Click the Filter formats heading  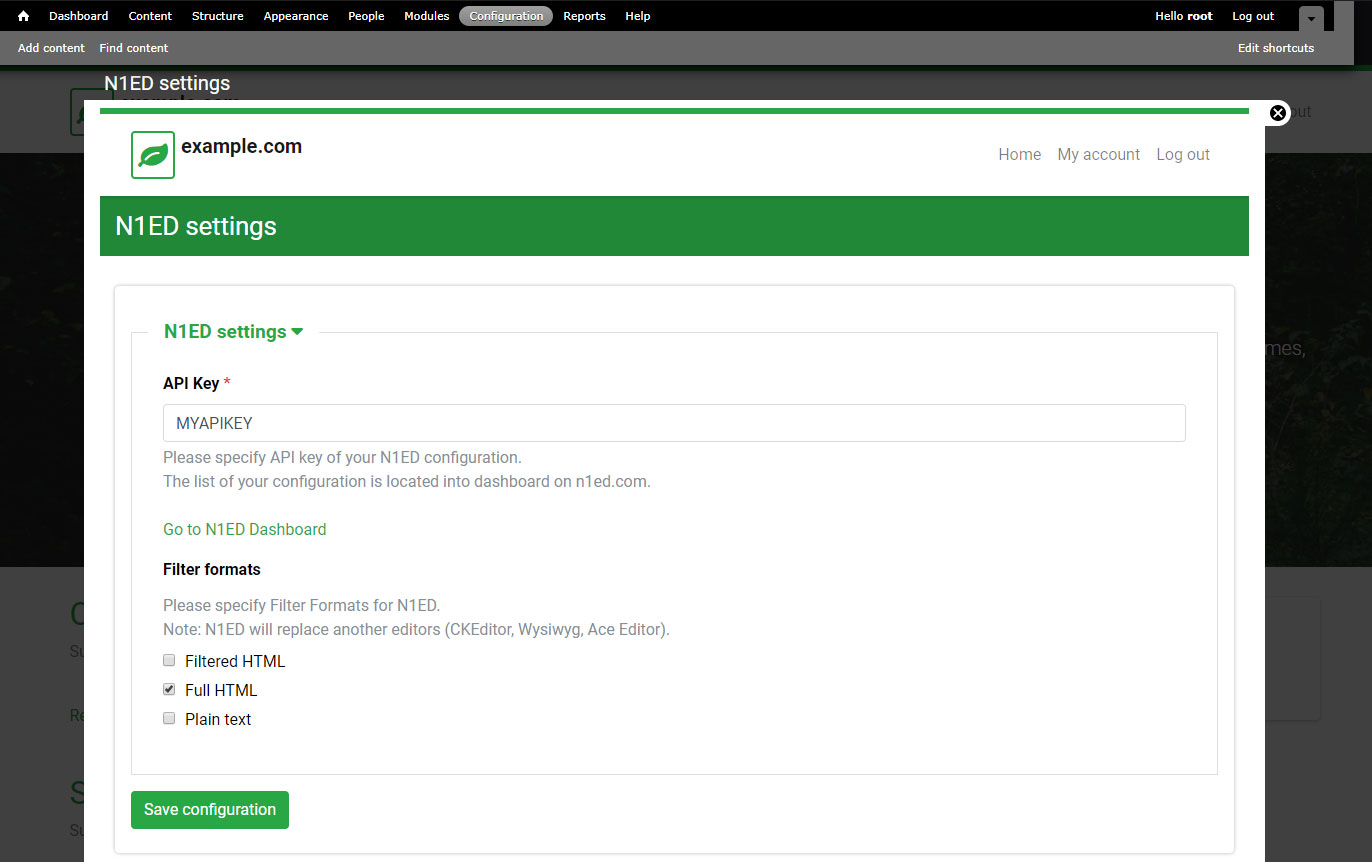tap(212, 569)
